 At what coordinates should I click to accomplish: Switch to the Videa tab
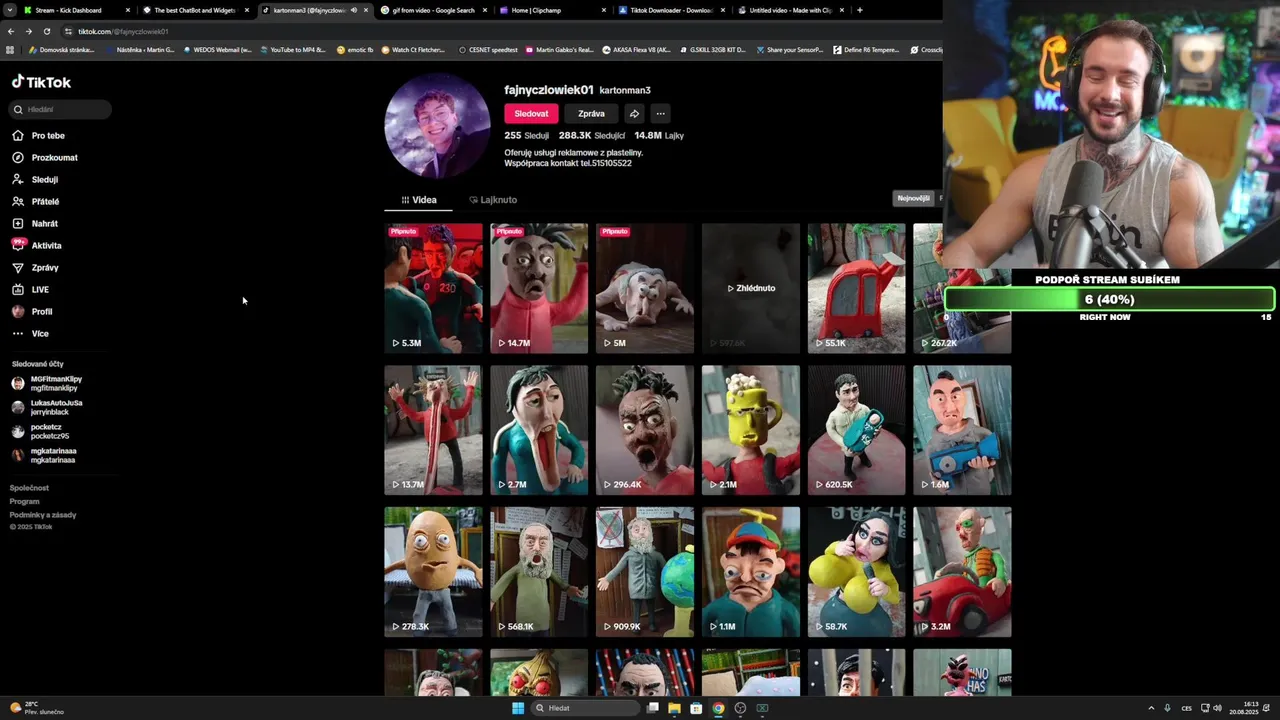(419, 200)
